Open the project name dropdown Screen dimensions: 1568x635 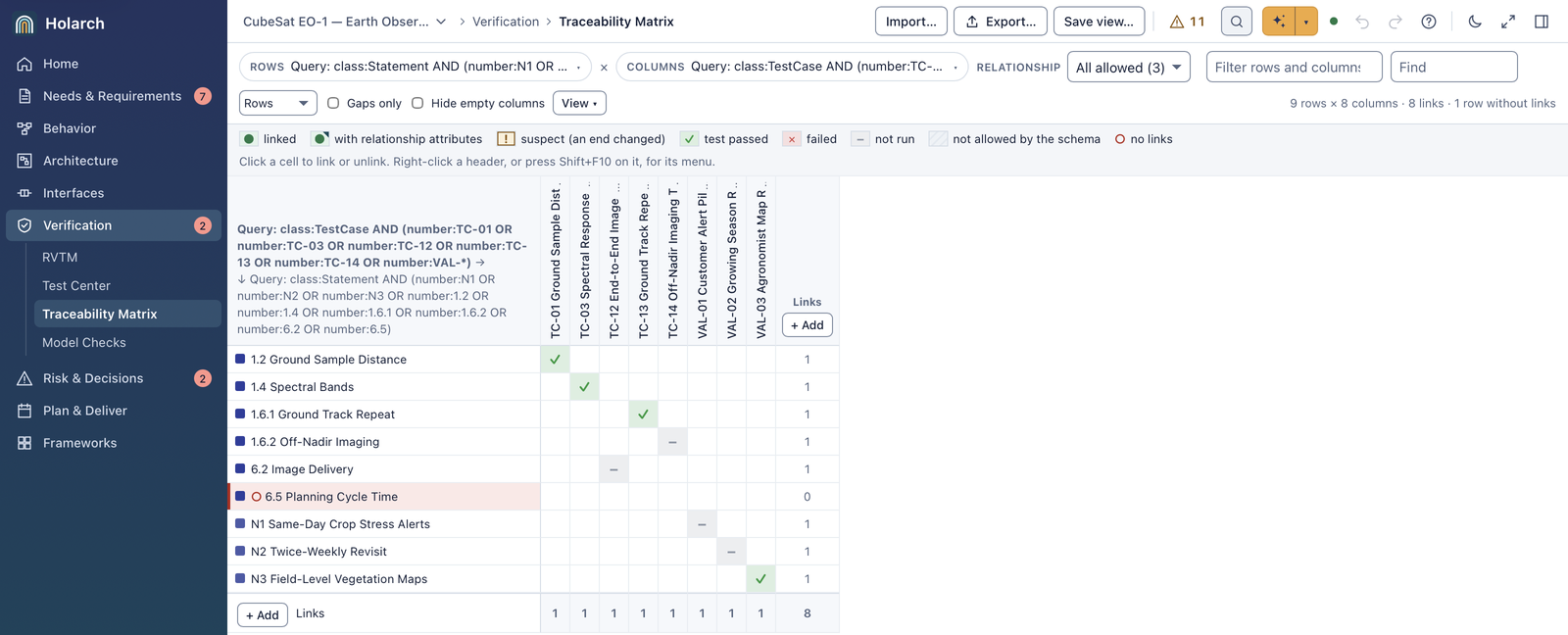tap(345, 22)
